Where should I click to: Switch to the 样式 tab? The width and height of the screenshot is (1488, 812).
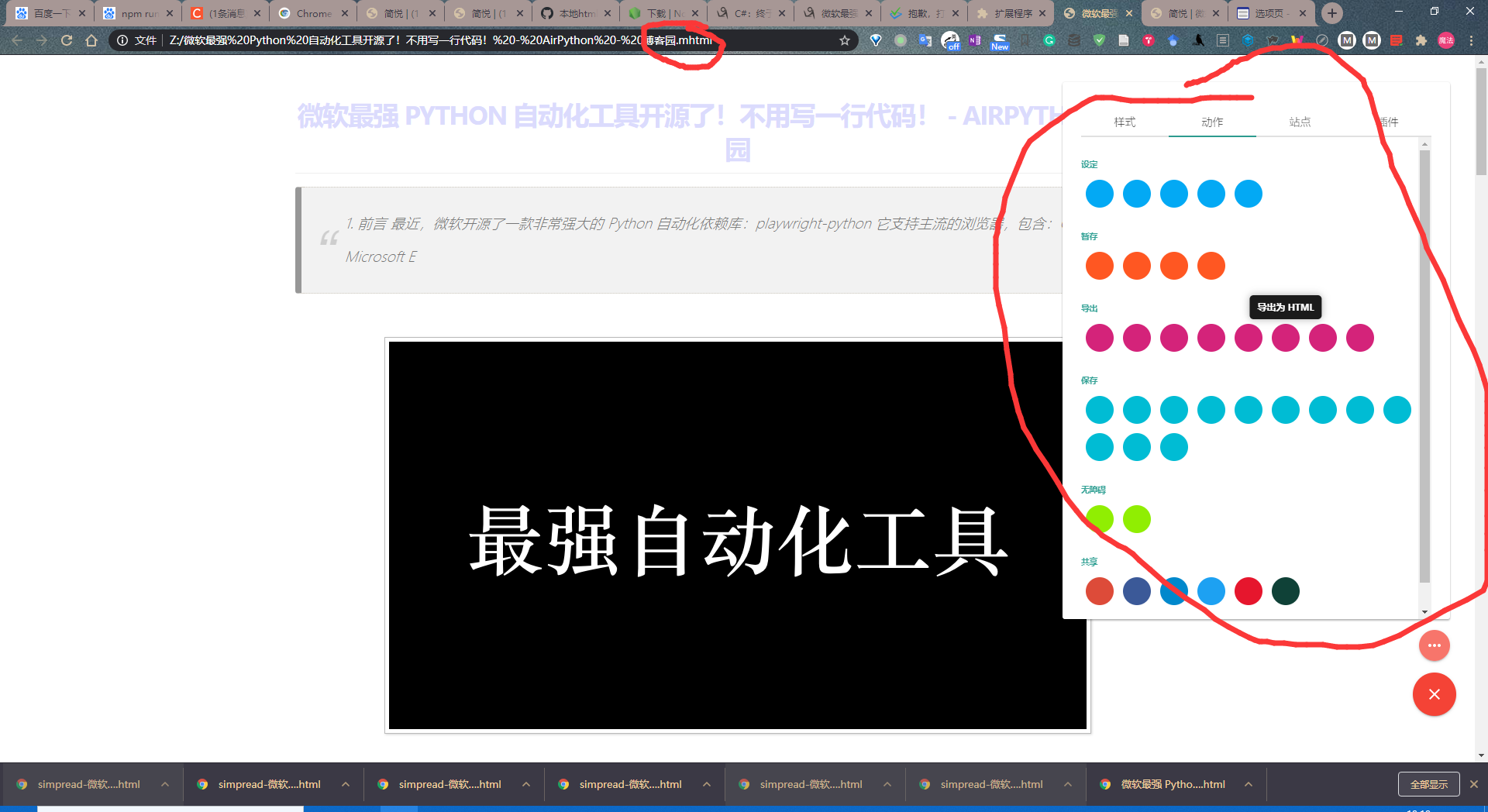click(x=1124, y=122)
